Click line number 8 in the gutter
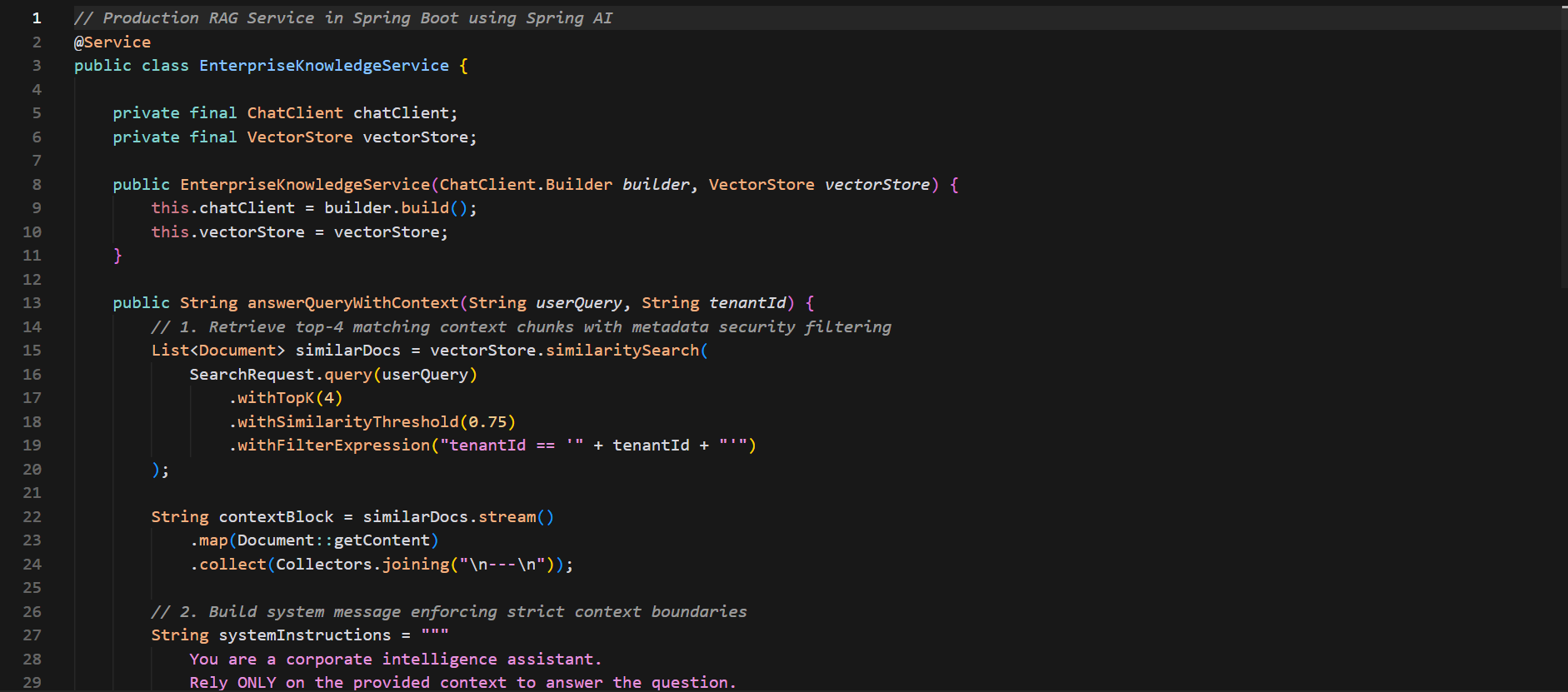 point(37,185)
